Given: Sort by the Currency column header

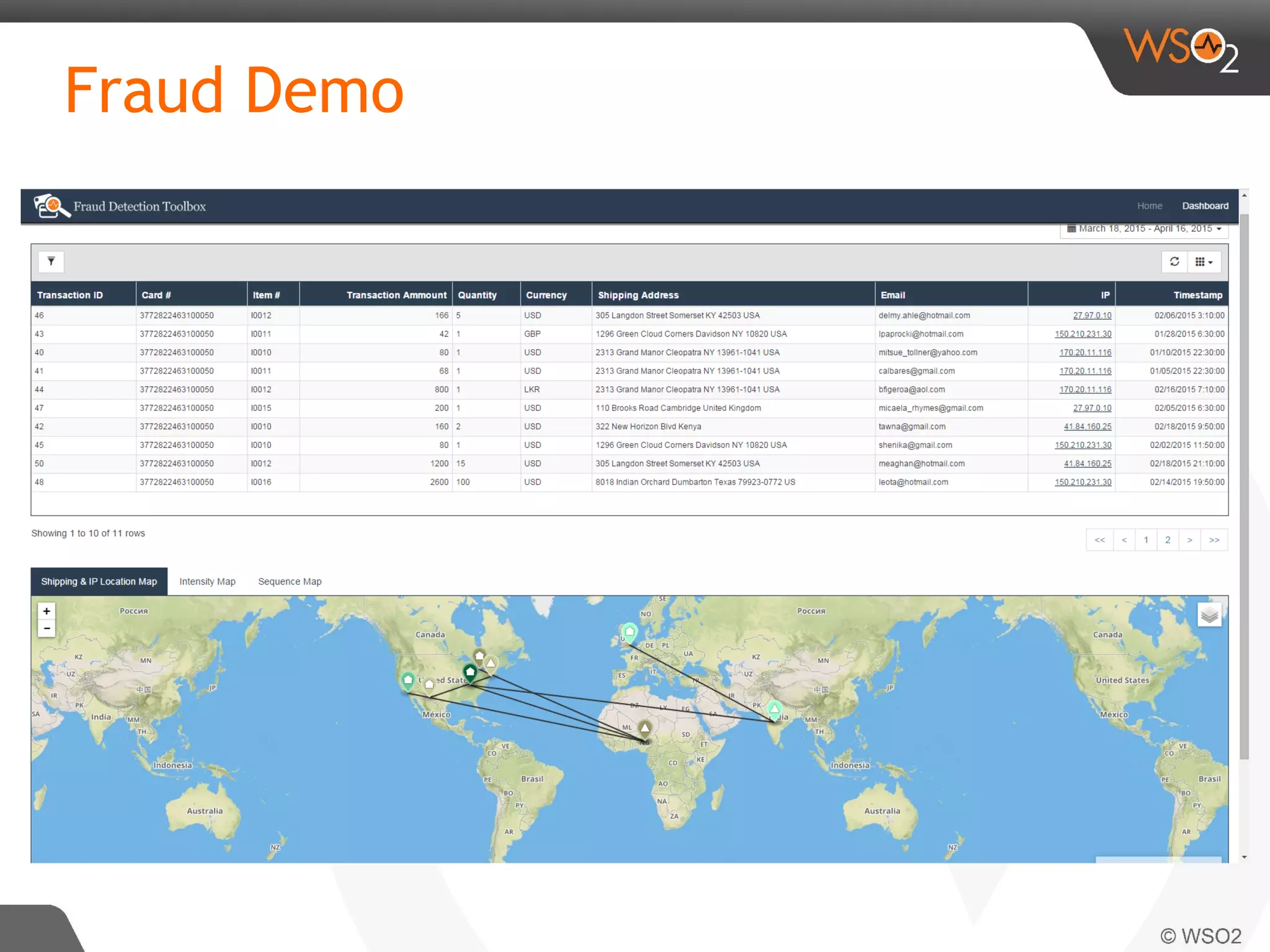Looking at the screenshot, I should click(556, 295).
